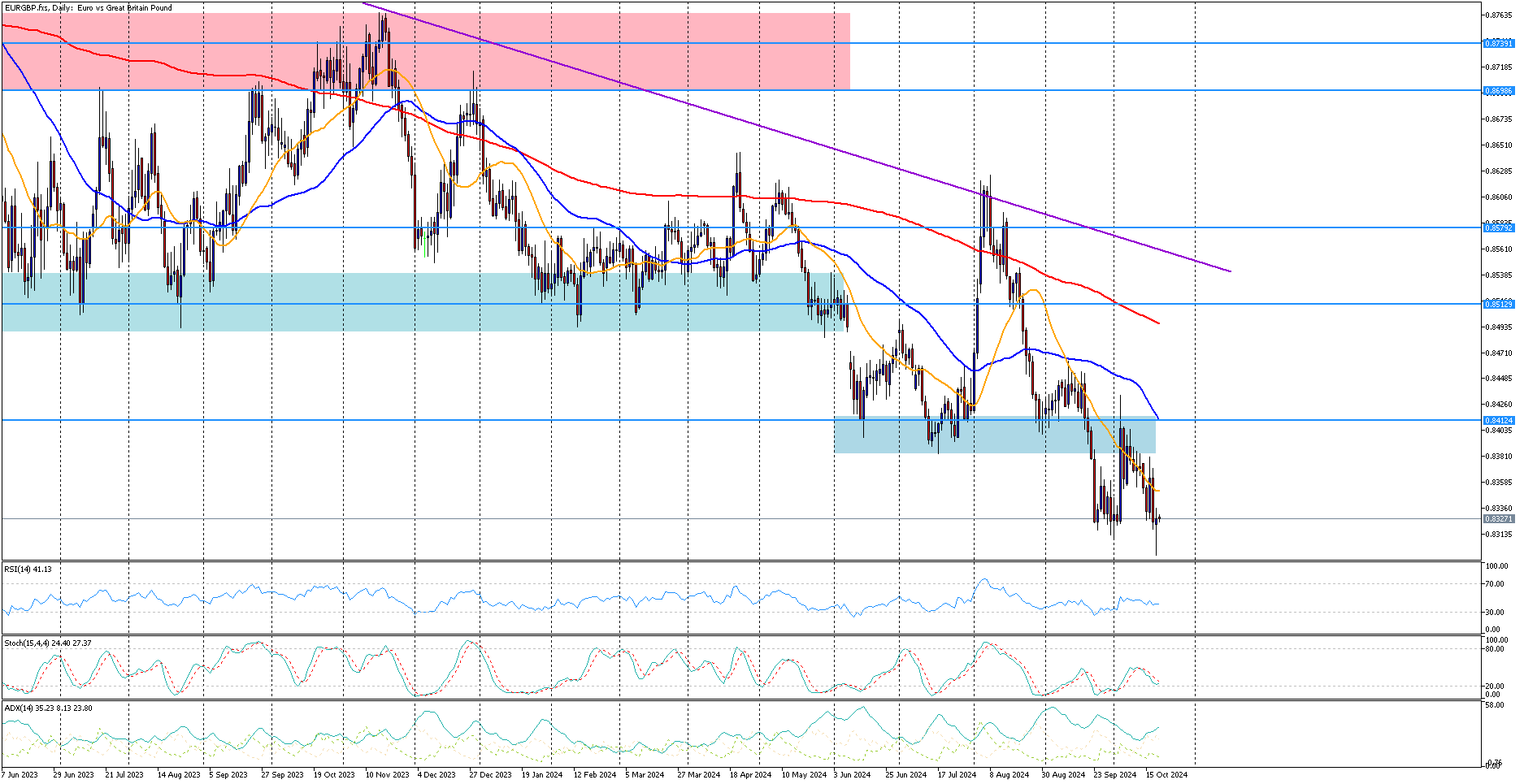Click the RSI 70.00 level on scale
1524x784 pixels.
(1494, 584)
